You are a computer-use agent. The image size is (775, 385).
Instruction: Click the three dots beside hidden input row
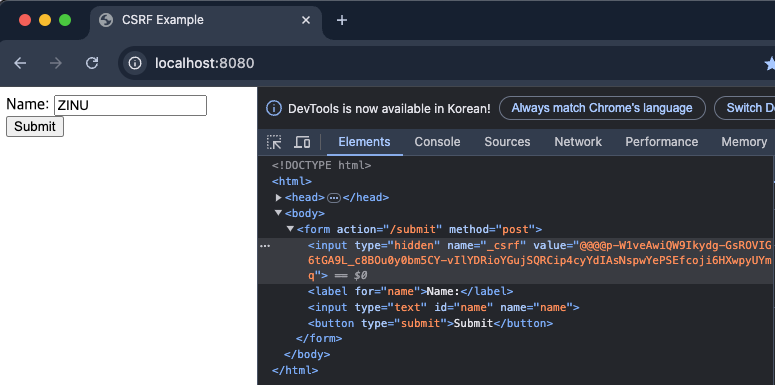(x=265, y=246)
